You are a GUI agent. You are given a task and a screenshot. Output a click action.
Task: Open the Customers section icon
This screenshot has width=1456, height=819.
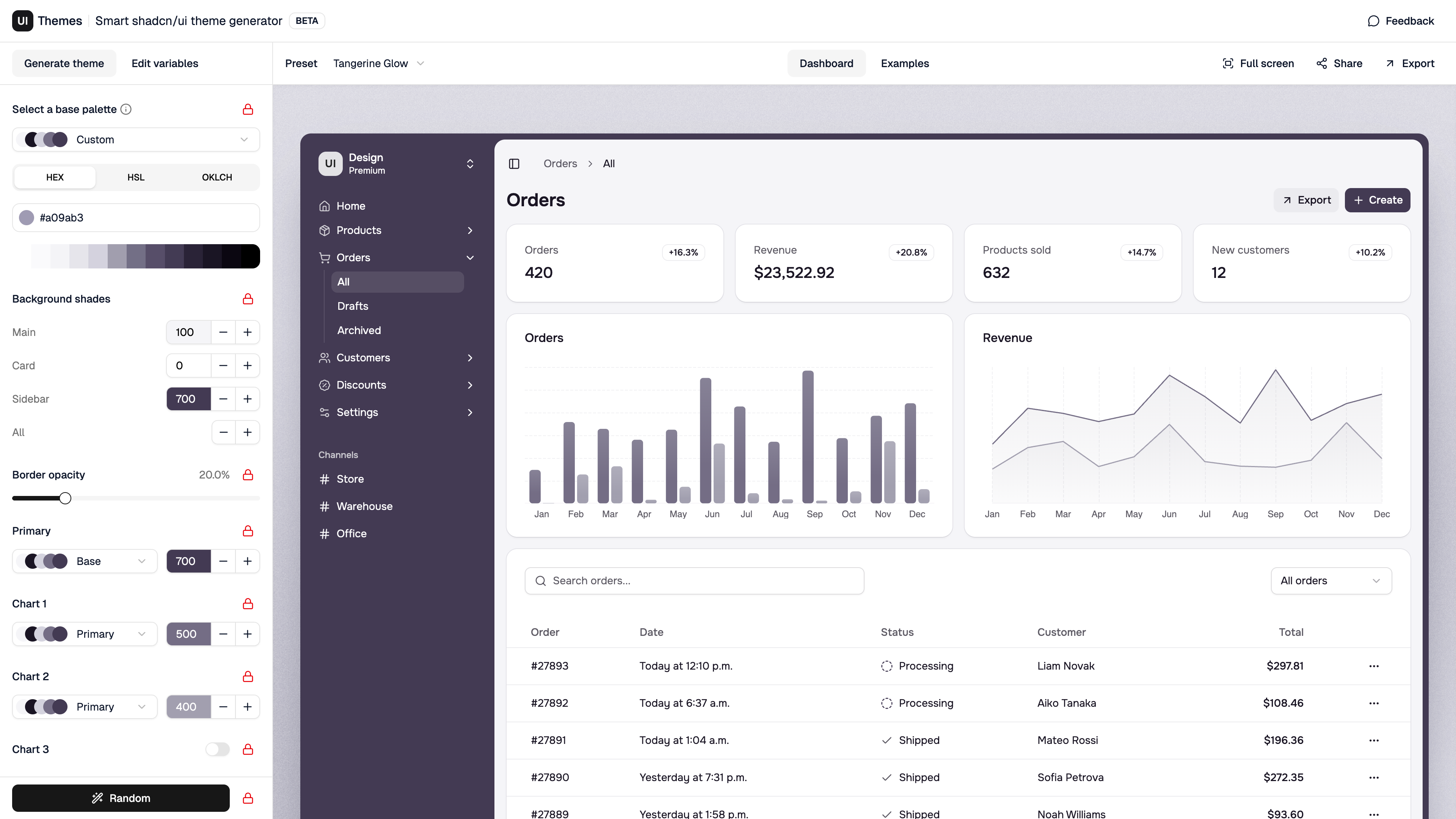(324, 357)
